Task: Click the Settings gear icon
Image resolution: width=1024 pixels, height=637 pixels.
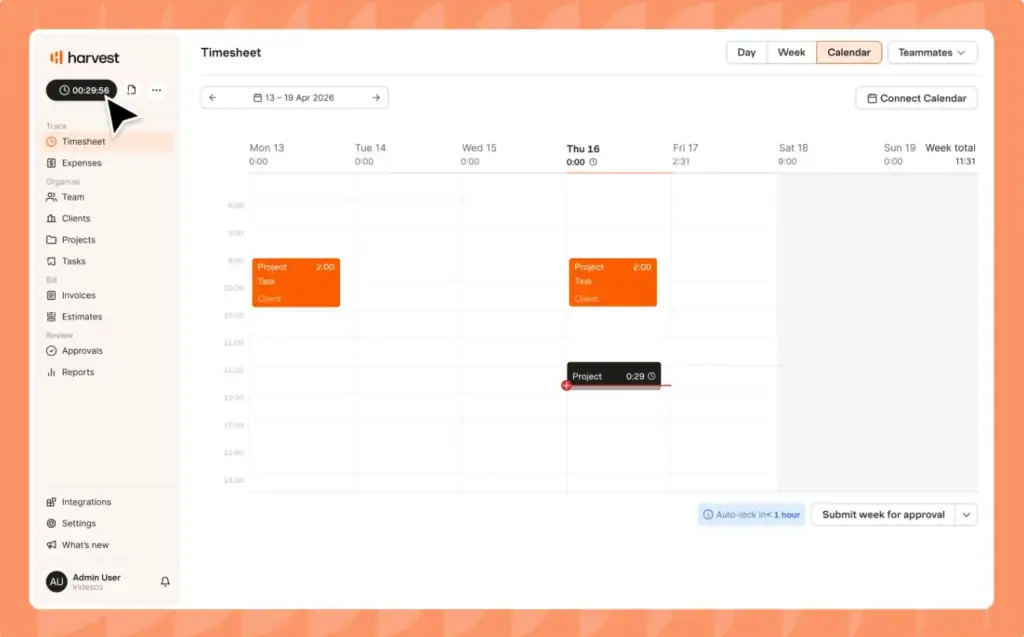Action: coord(52,523)
